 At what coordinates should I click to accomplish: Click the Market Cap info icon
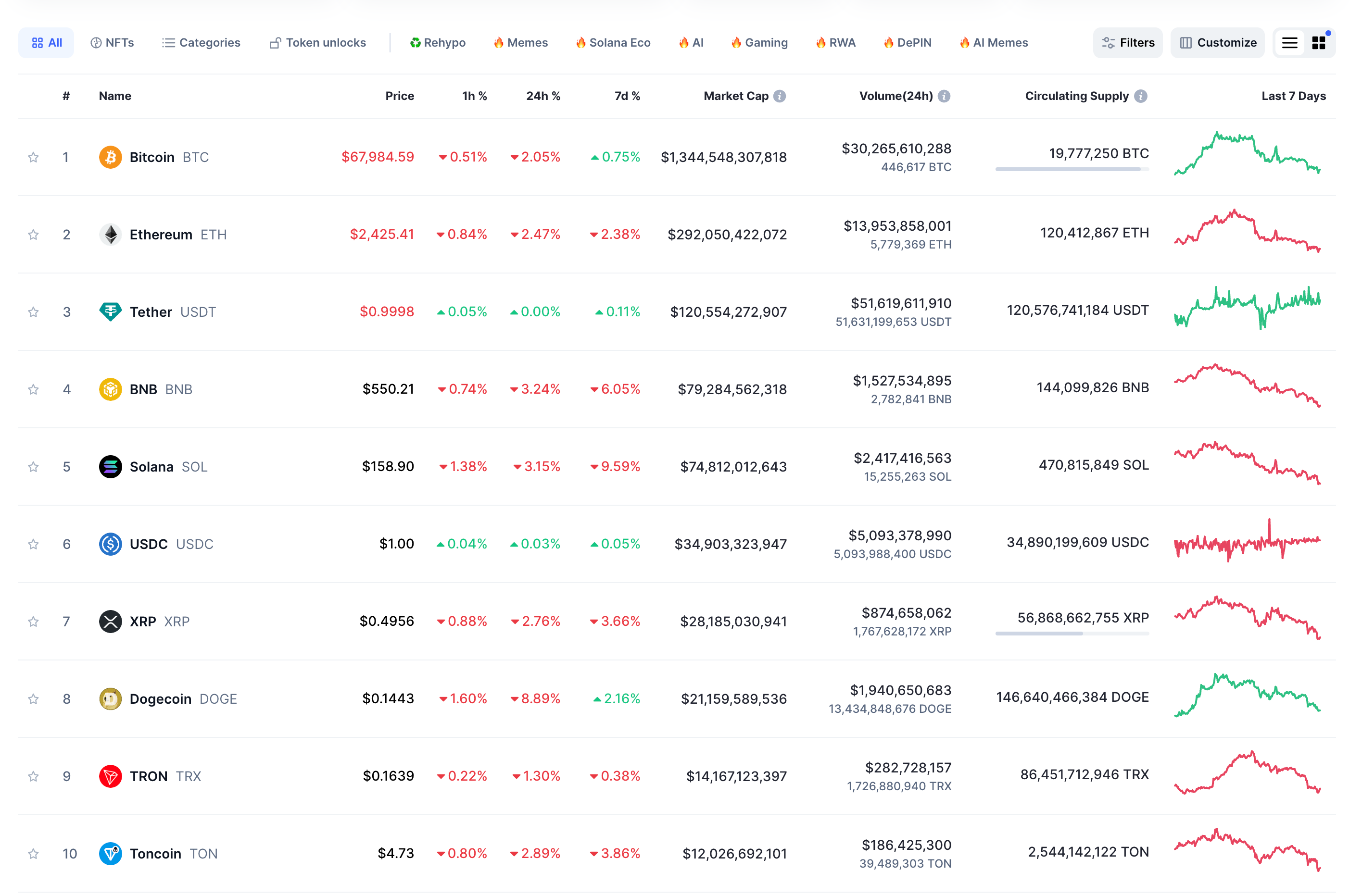[780, 96]
